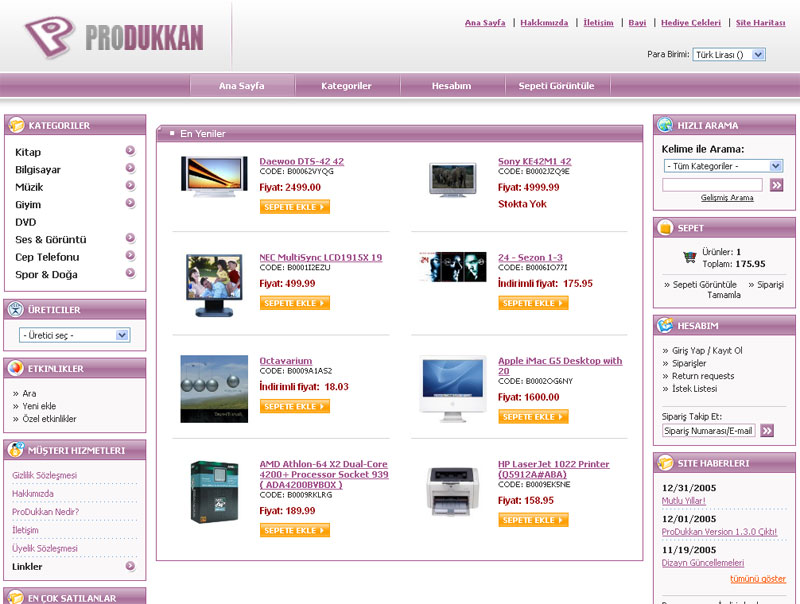Open the Para Birimi currency dropdown

(729, 55)
